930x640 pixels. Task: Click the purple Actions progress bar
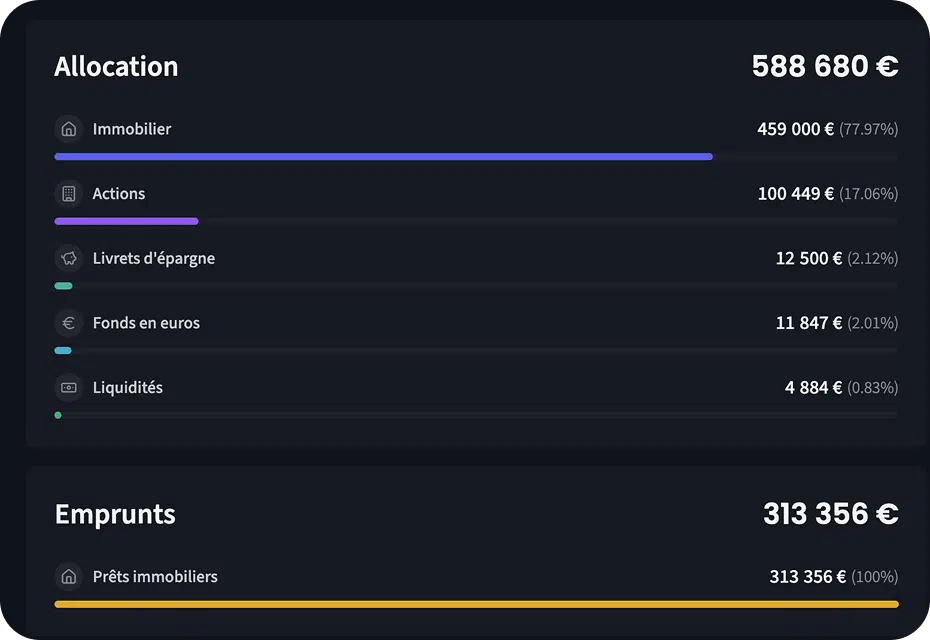pyautogui.click(x=126, y=221)
